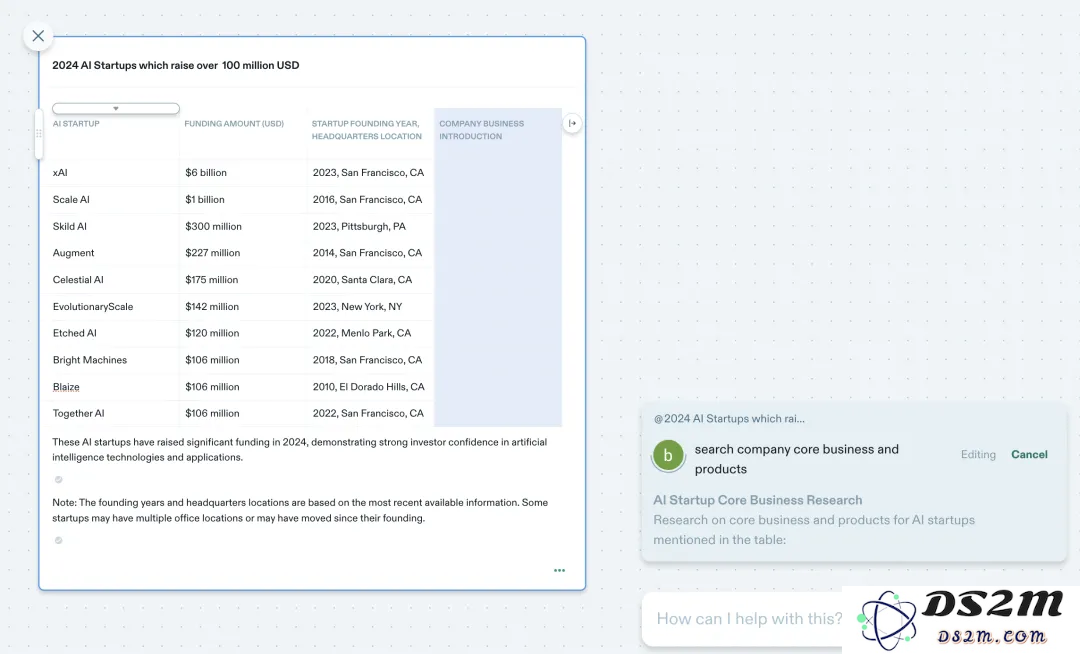This screenshot has height=654, width=1080.
Task: Click the "Editing" status label
Action: click(x=978, y=454)
